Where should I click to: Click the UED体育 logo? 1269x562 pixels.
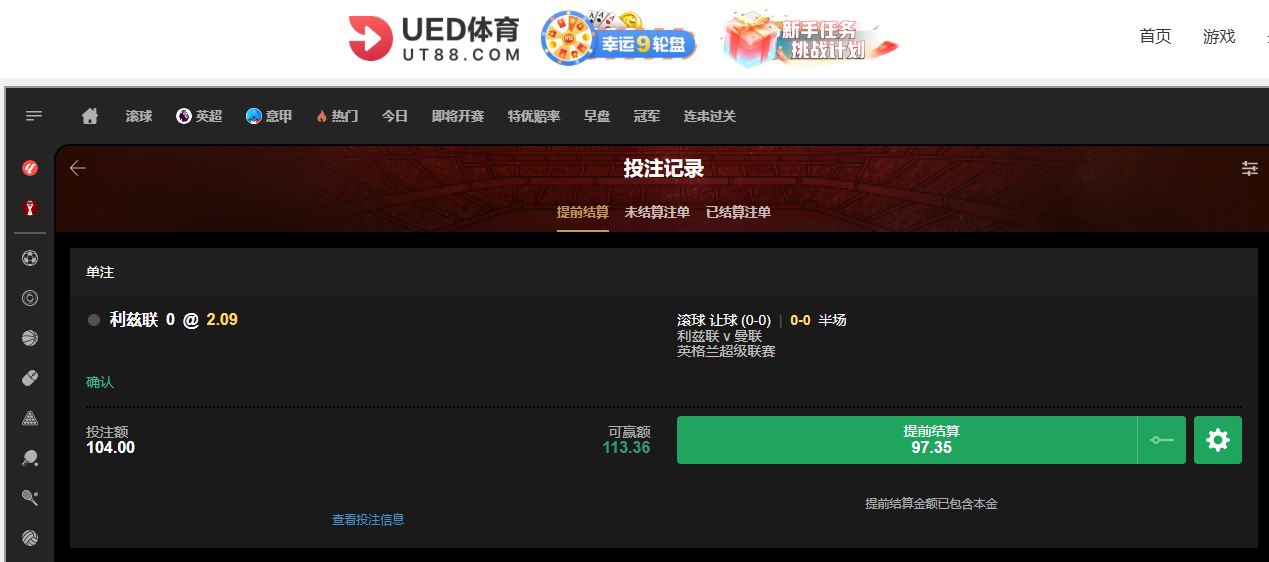(x=435, y=40)
